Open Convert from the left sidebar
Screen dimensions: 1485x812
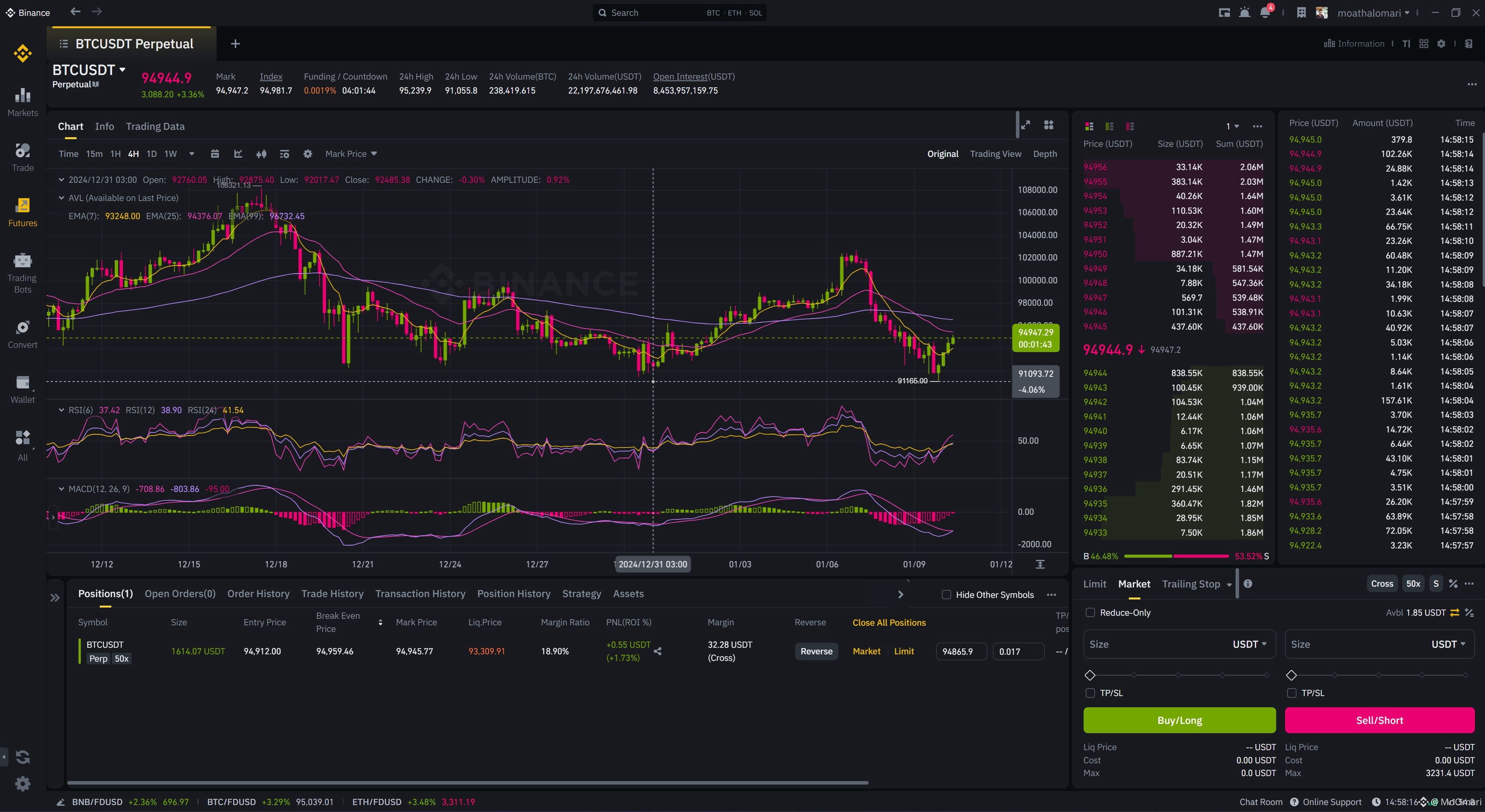click(x=22, y=334)
